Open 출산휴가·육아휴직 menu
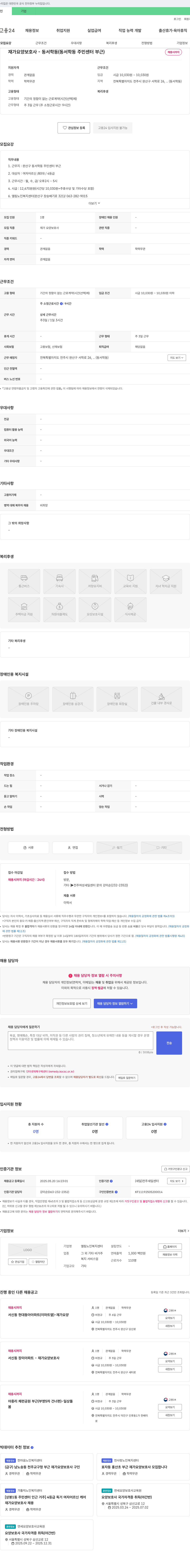Image resolution: width=190 pixels, height=1568 pixels. pyautogui.click(x=173, y=31)
